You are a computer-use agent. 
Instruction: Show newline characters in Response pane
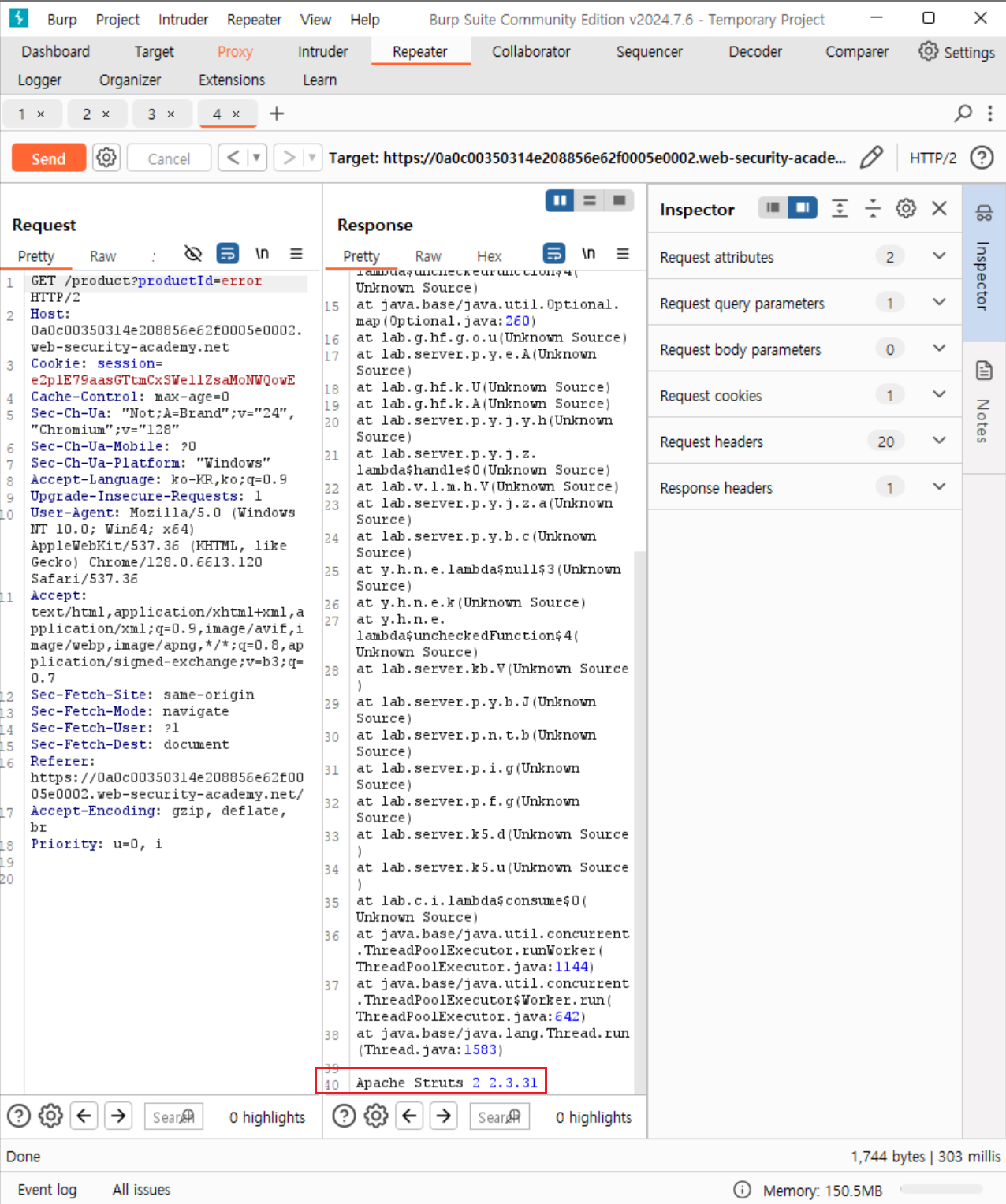point(589,253)
